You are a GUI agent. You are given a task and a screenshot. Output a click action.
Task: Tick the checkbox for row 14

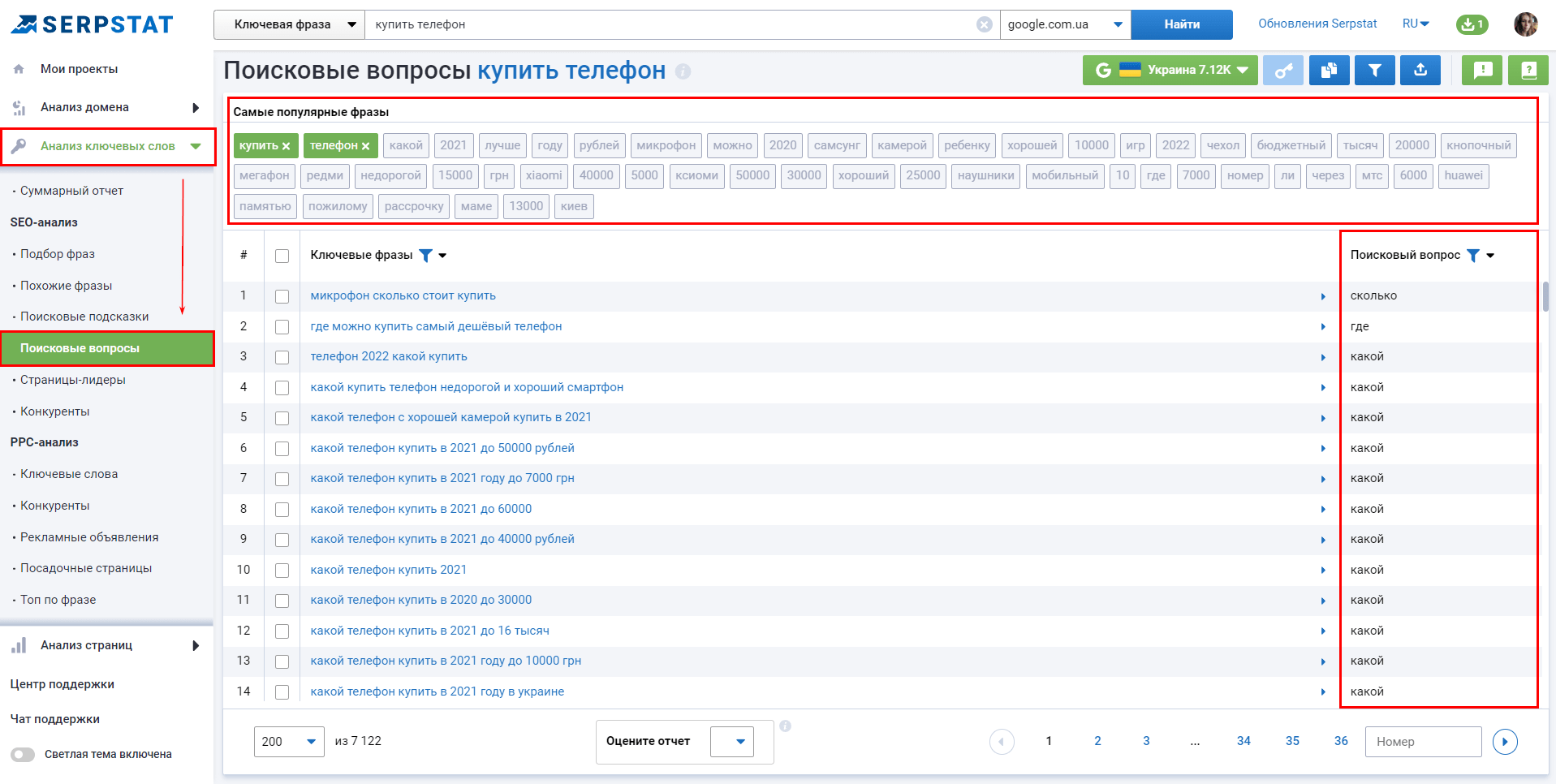point(282,692)
